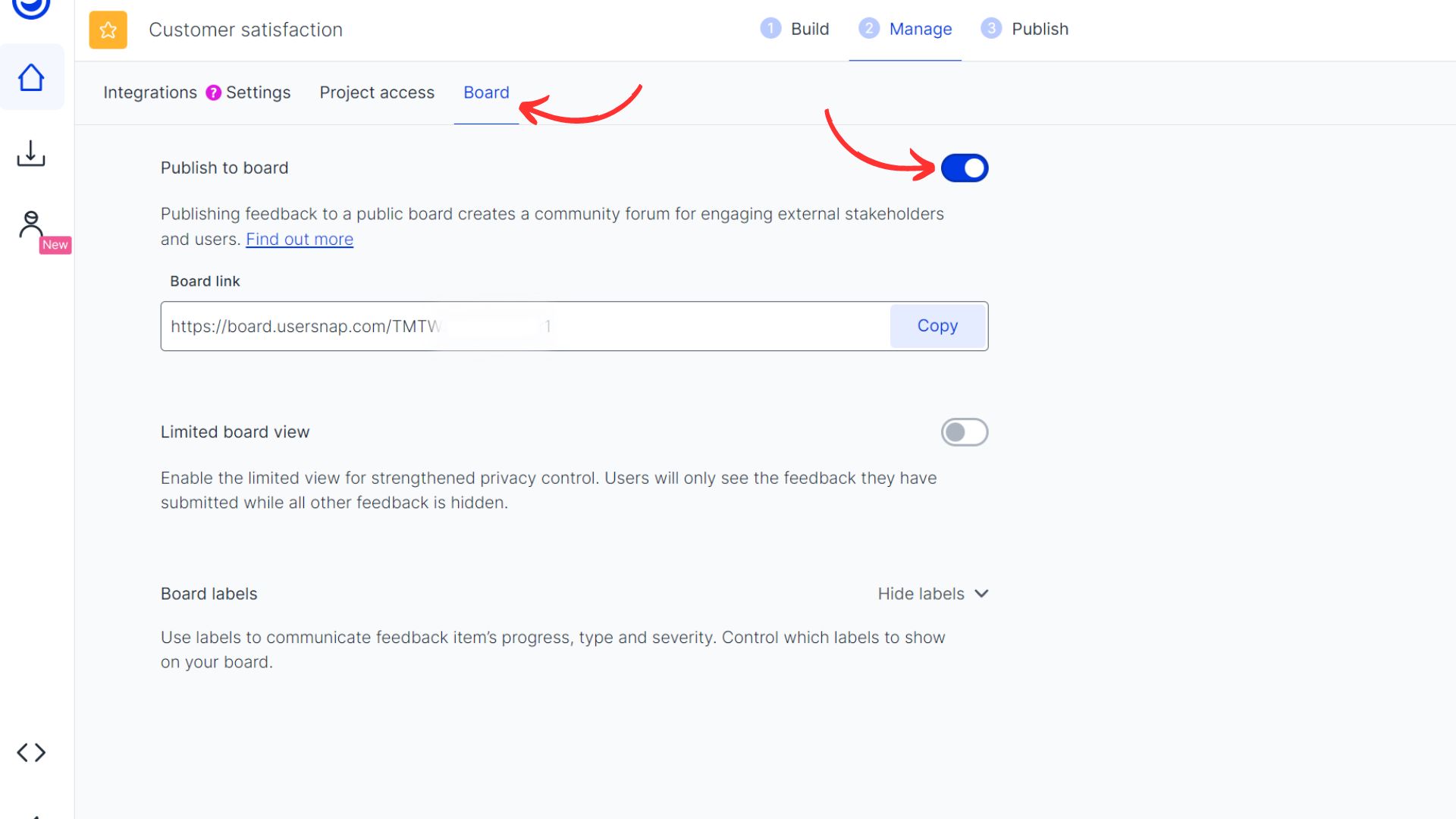Expand the Hide labels dropdown

(x=921, y=594)
